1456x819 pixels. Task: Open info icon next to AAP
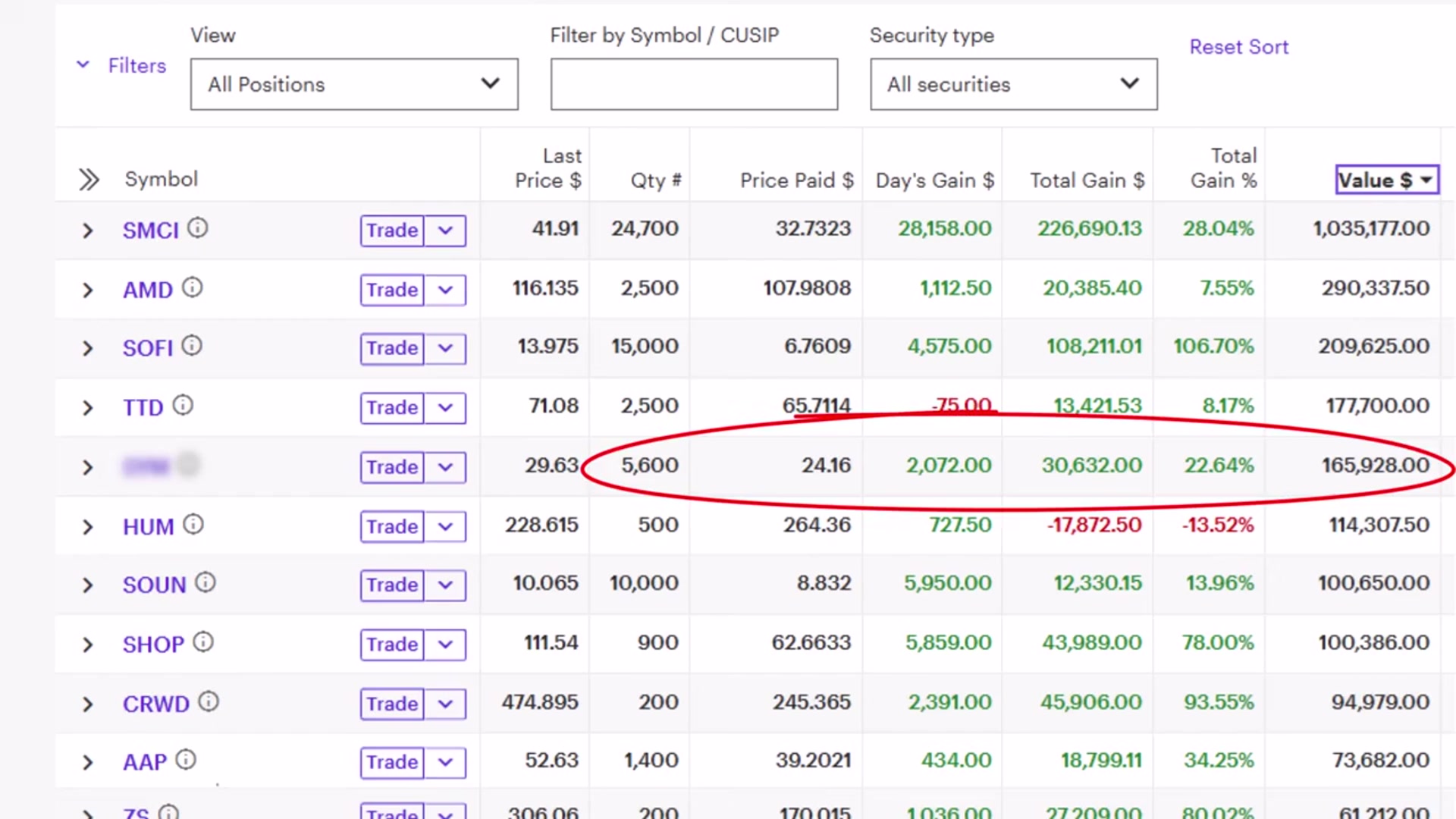(x=186, y=759)
